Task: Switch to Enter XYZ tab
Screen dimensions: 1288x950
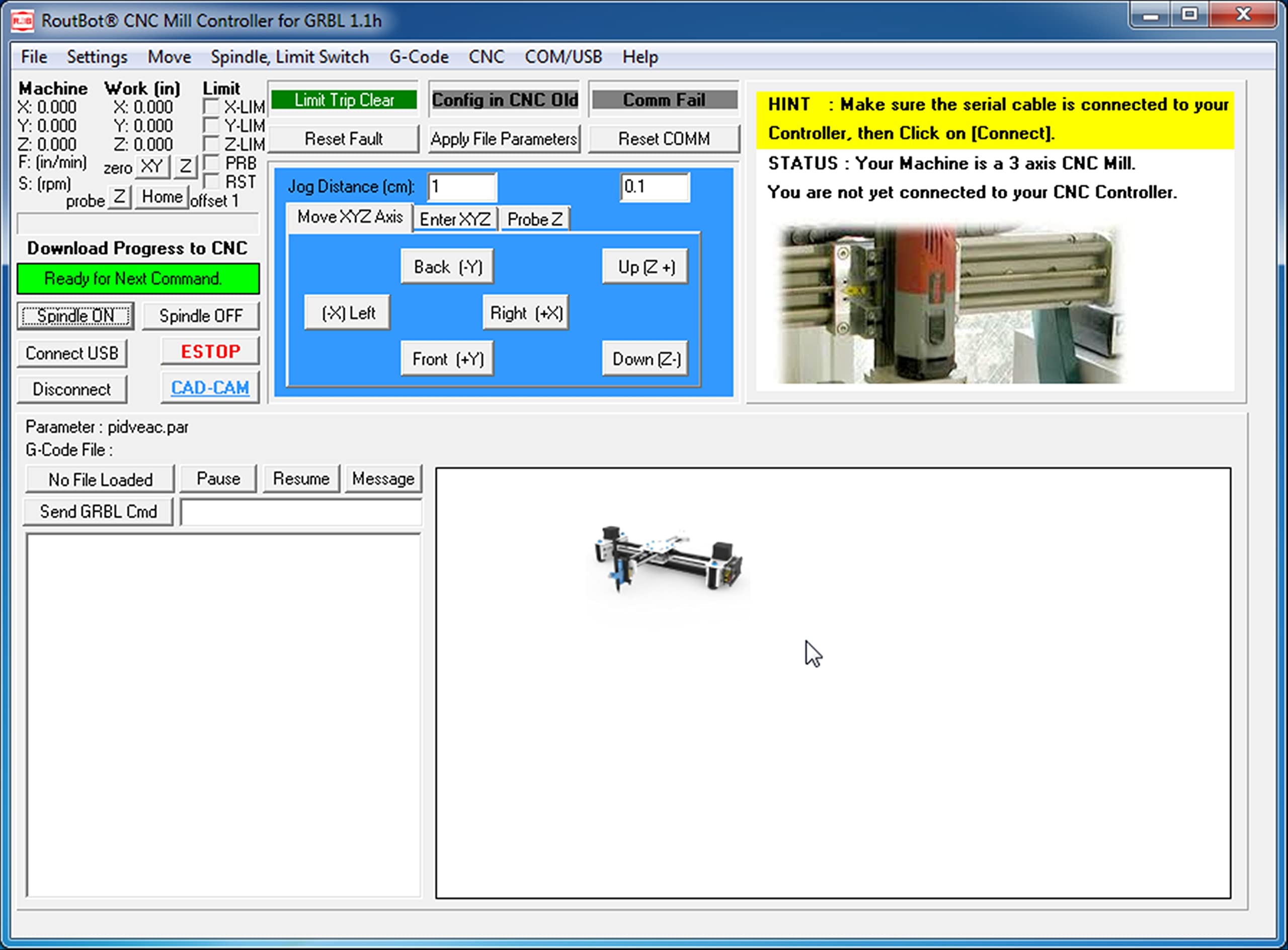Action: [455, 220]
